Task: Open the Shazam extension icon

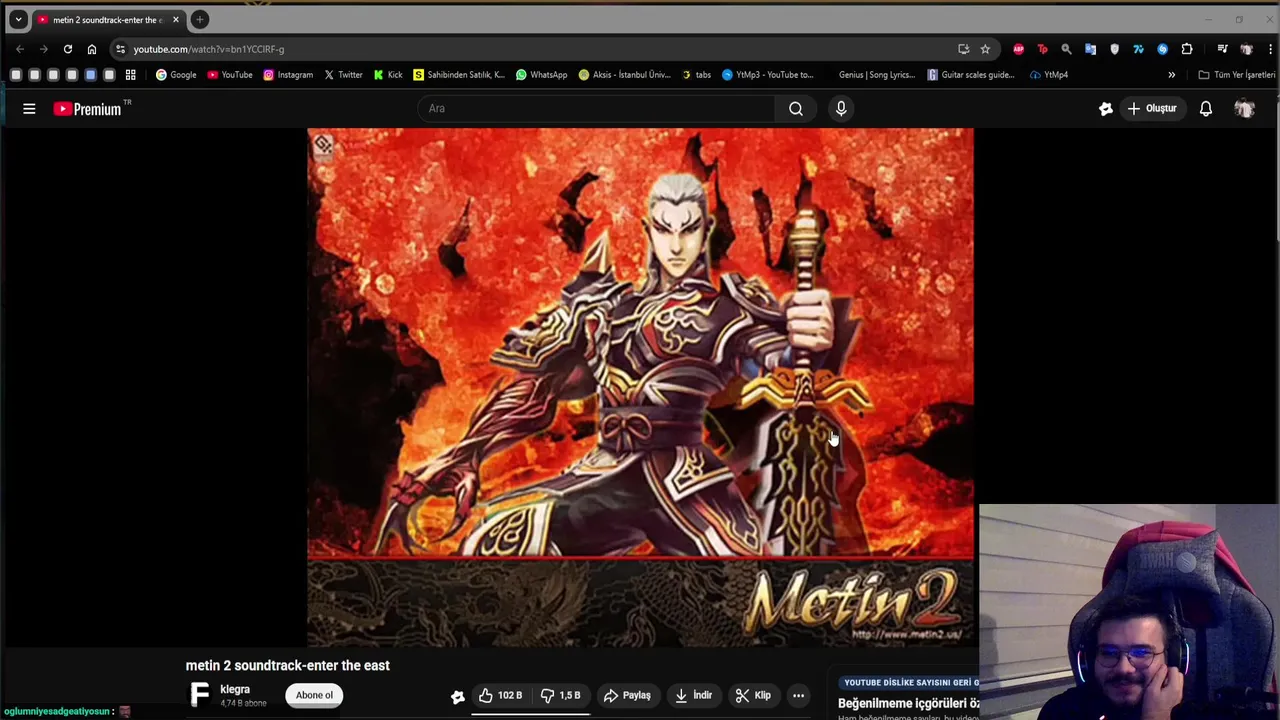Action: (1162, 49)
